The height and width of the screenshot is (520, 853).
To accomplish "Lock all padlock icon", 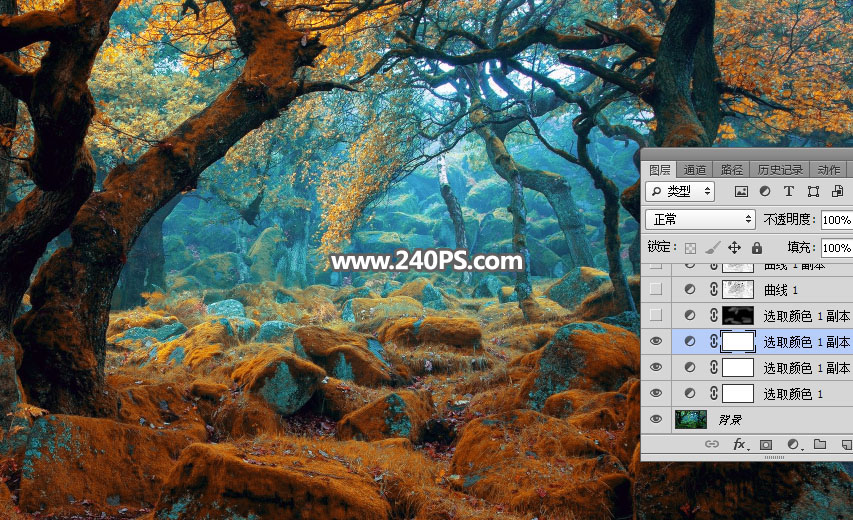I will [x=757, y=248].
